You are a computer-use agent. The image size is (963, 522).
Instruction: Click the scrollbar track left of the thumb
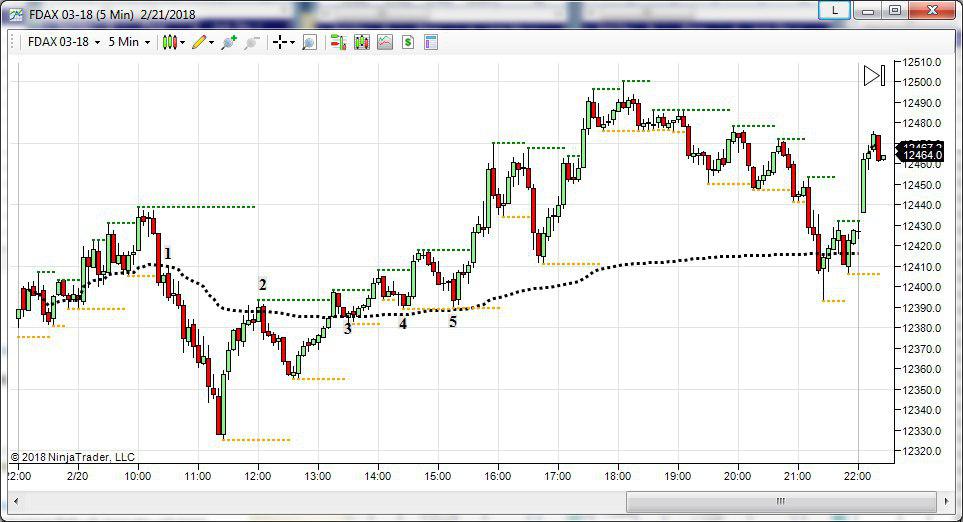[x=324, y=501]
